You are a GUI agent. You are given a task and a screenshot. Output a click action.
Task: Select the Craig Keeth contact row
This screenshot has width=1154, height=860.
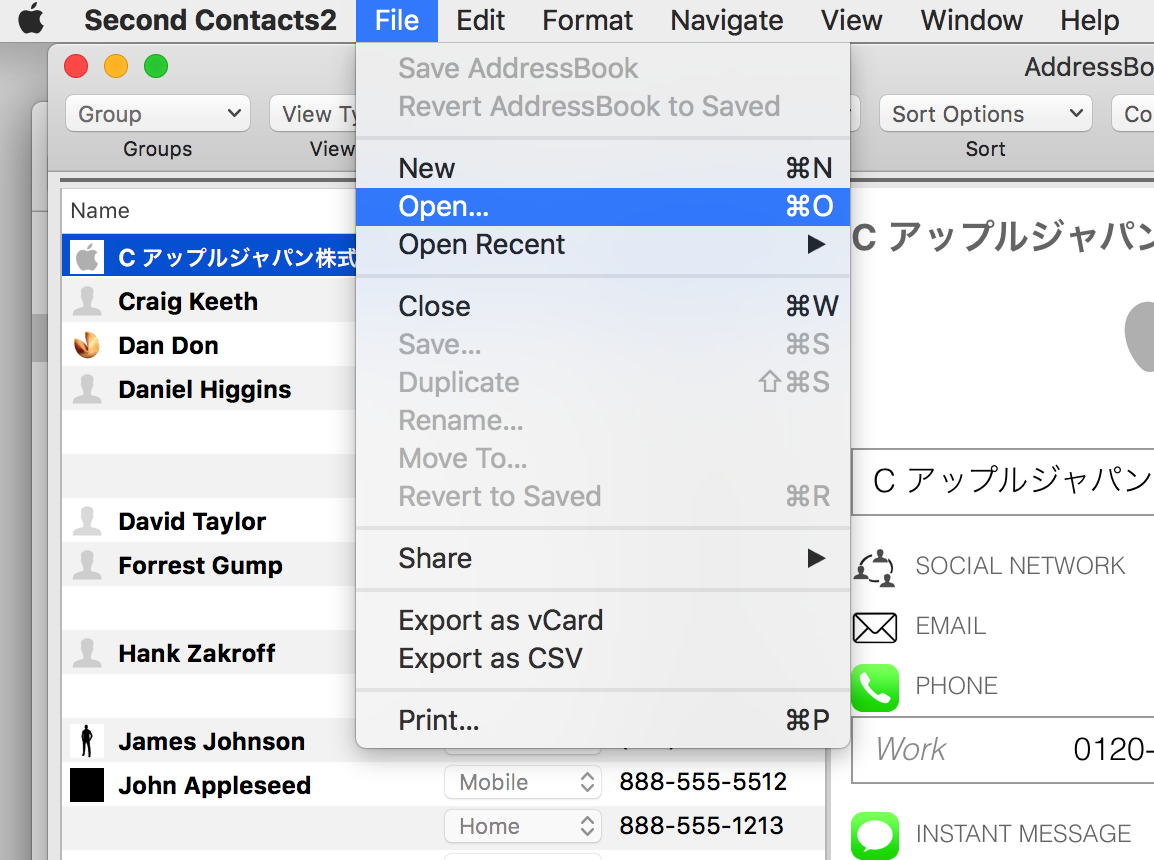point(209,302)
